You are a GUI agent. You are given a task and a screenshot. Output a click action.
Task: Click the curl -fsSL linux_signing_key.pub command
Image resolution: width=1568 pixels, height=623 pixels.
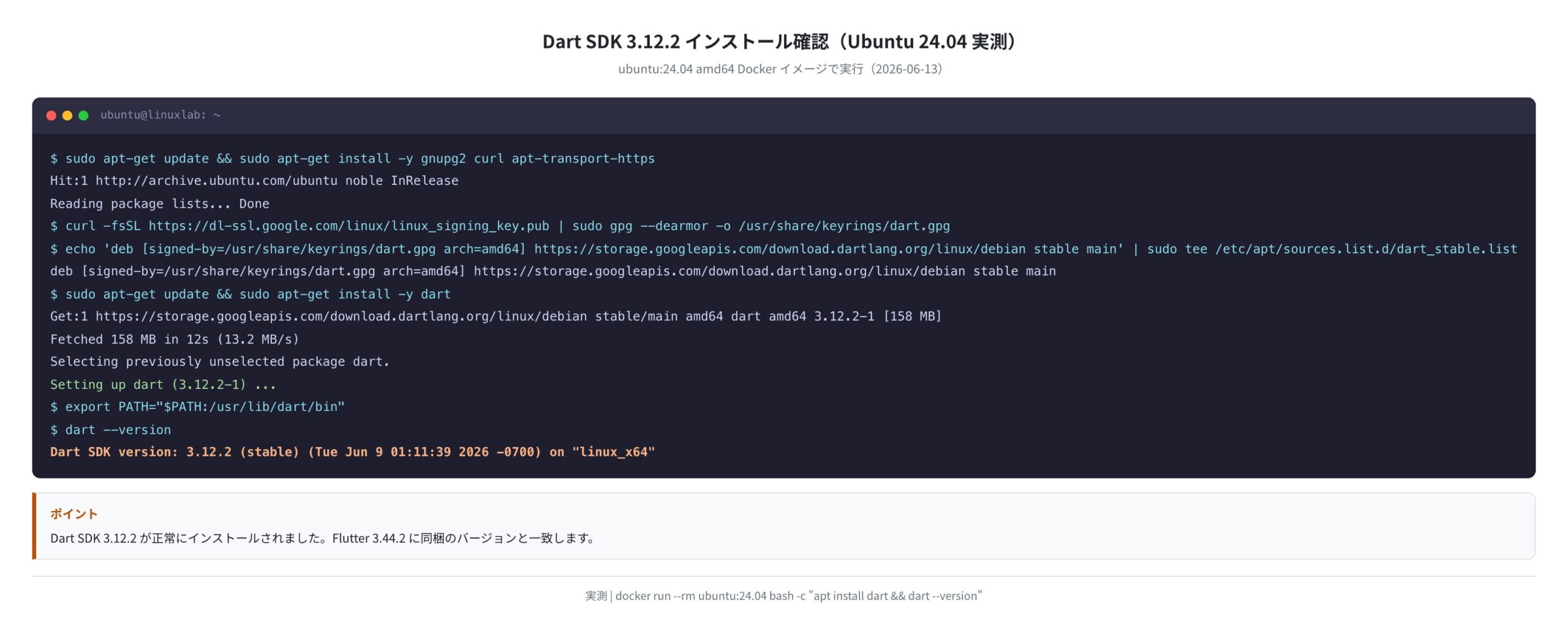tap(500, 226)
